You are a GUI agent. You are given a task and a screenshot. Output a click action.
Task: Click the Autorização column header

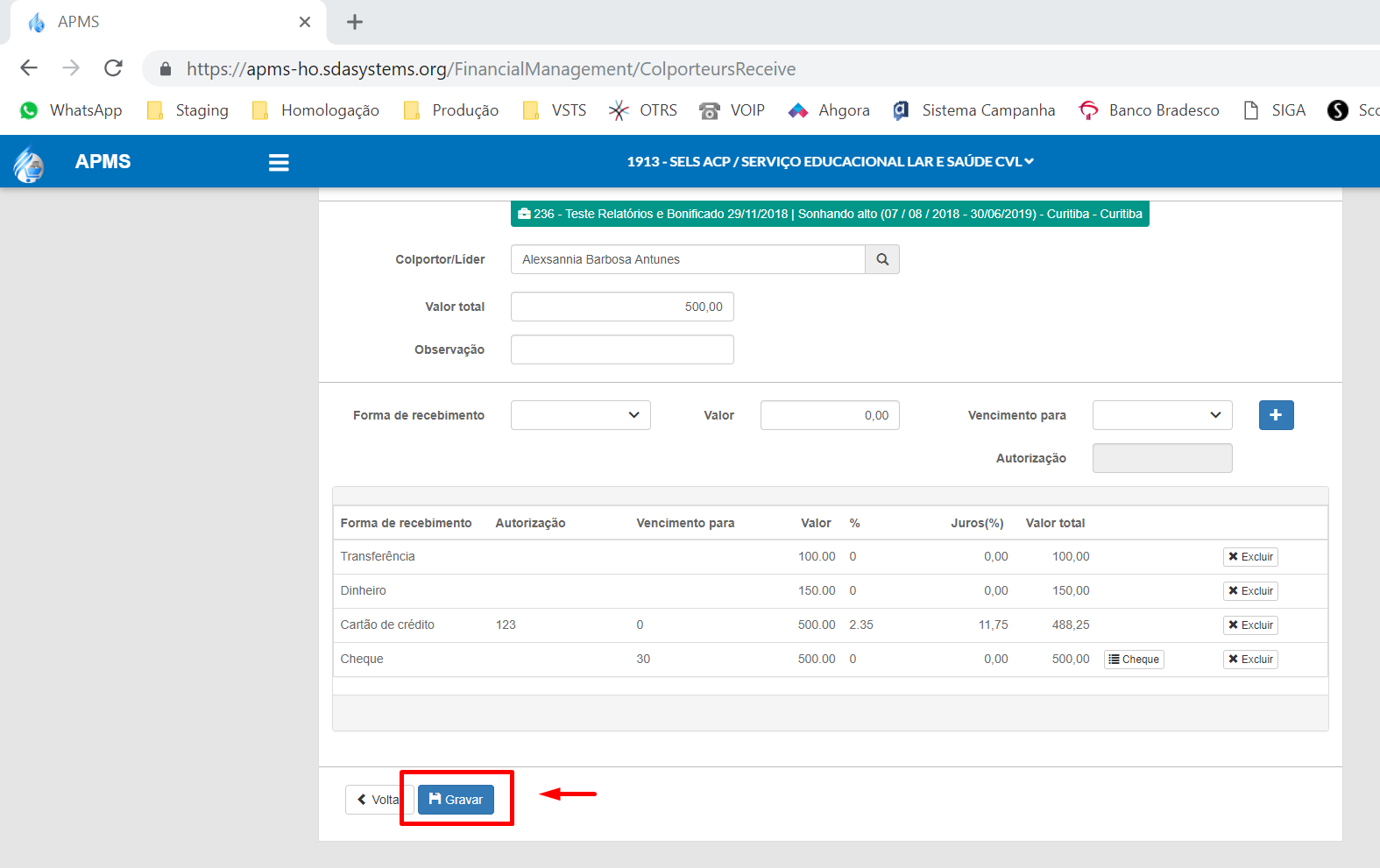point(530,523)
